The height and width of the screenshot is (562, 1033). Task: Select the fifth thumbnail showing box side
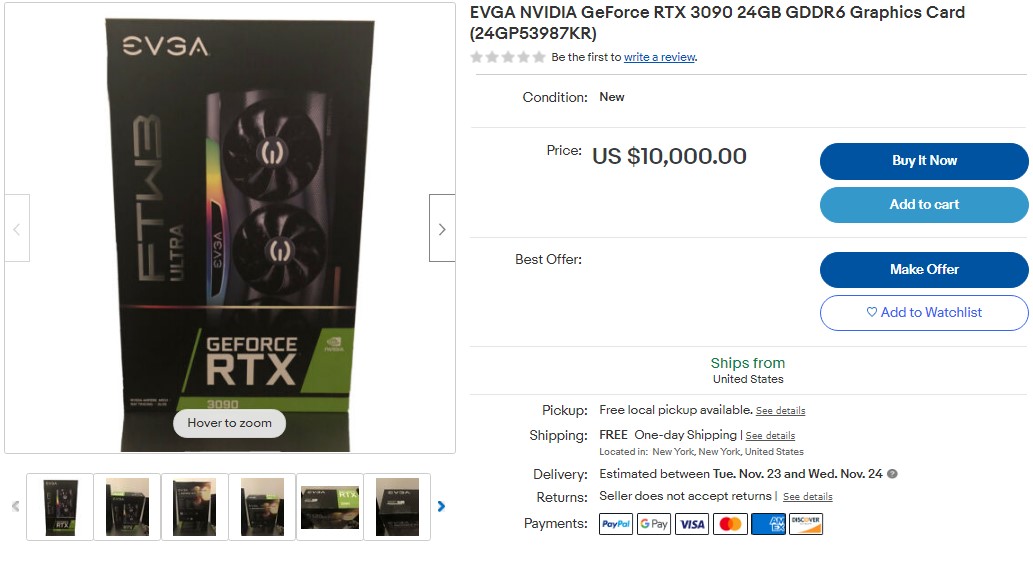tap(330, 507)
